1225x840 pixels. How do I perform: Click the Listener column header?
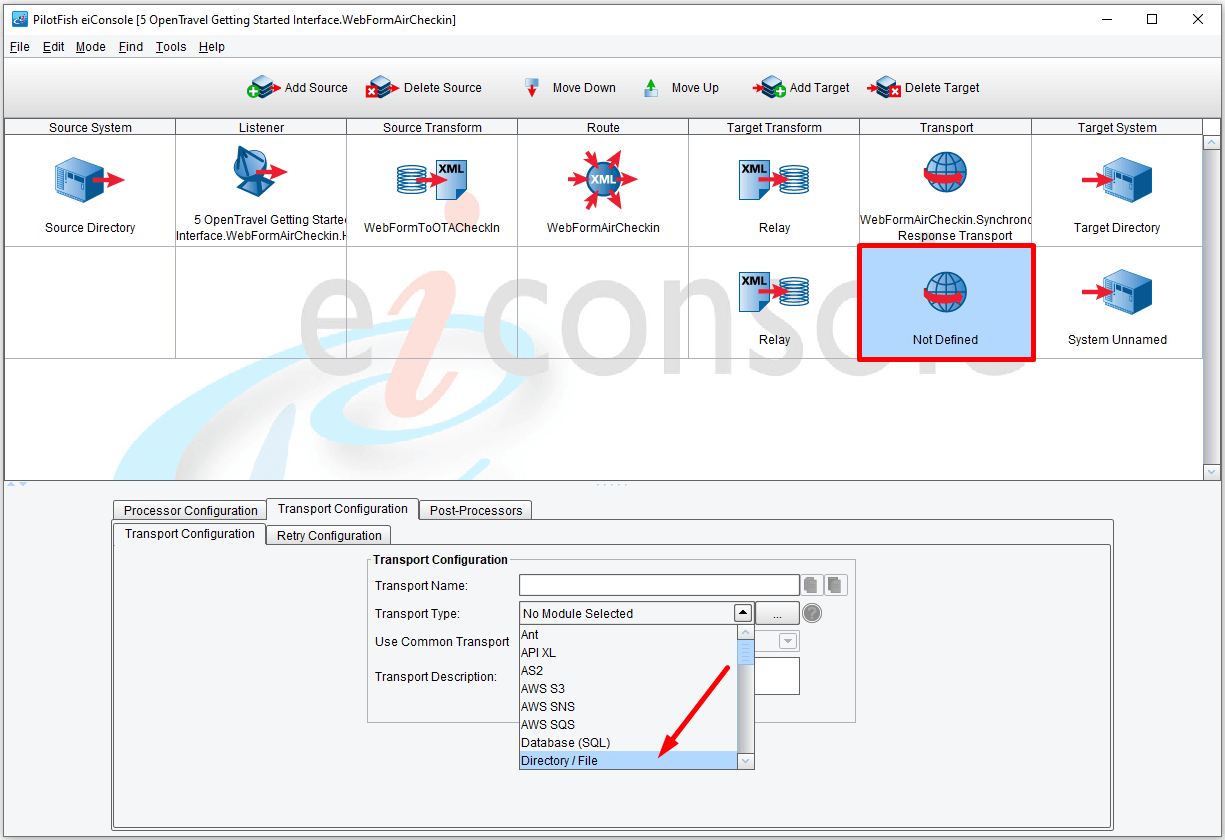click(261, 127)
